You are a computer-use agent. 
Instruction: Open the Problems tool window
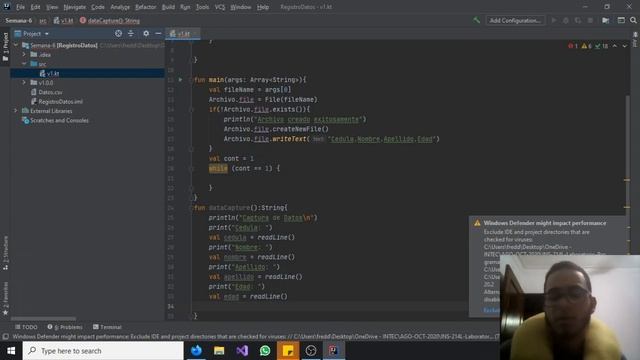65,327
